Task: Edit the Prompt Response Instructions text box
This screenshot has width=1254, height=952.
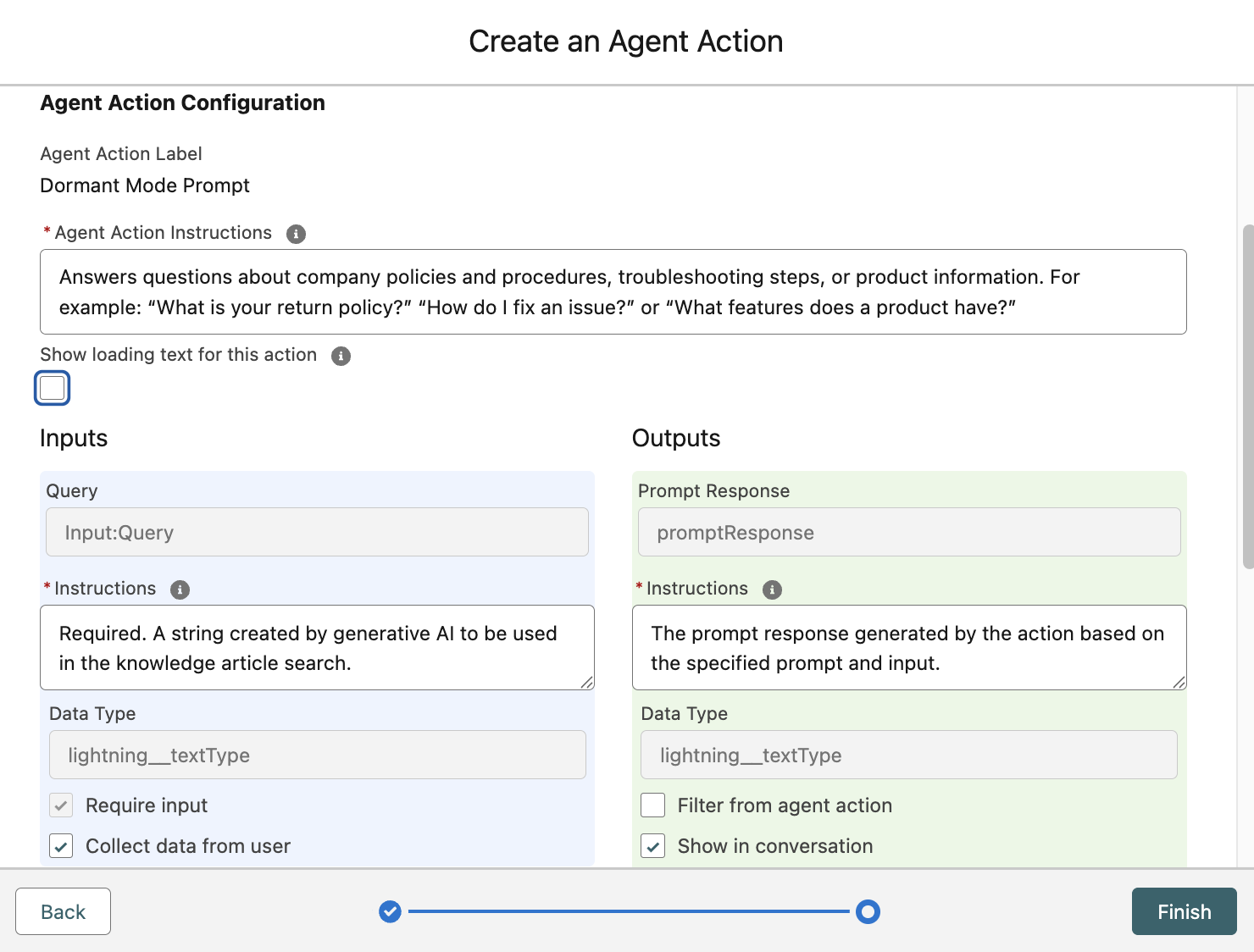Action: tap(908, 648)
